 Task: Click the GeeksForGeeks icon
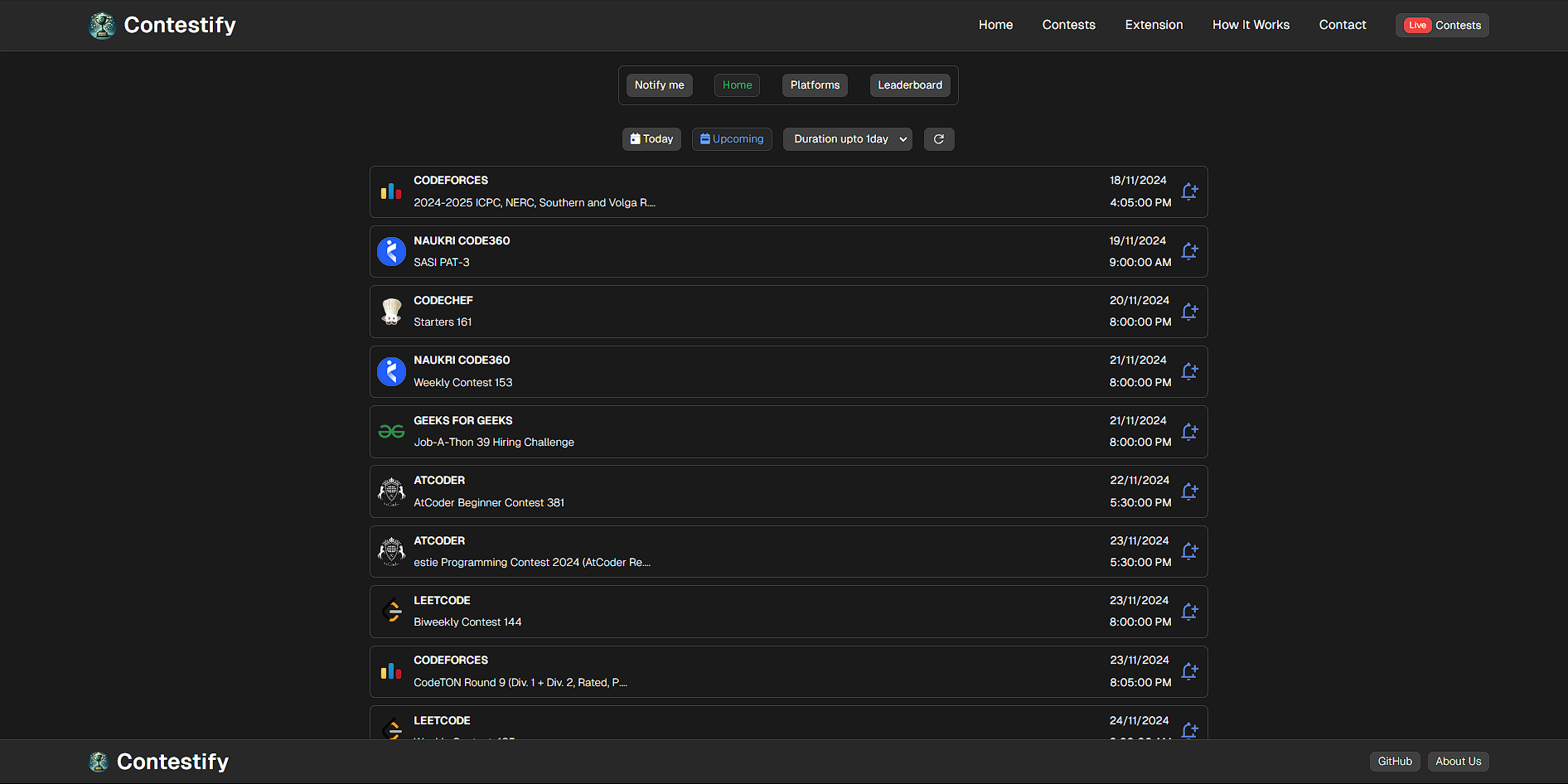(x=390, y=431)
